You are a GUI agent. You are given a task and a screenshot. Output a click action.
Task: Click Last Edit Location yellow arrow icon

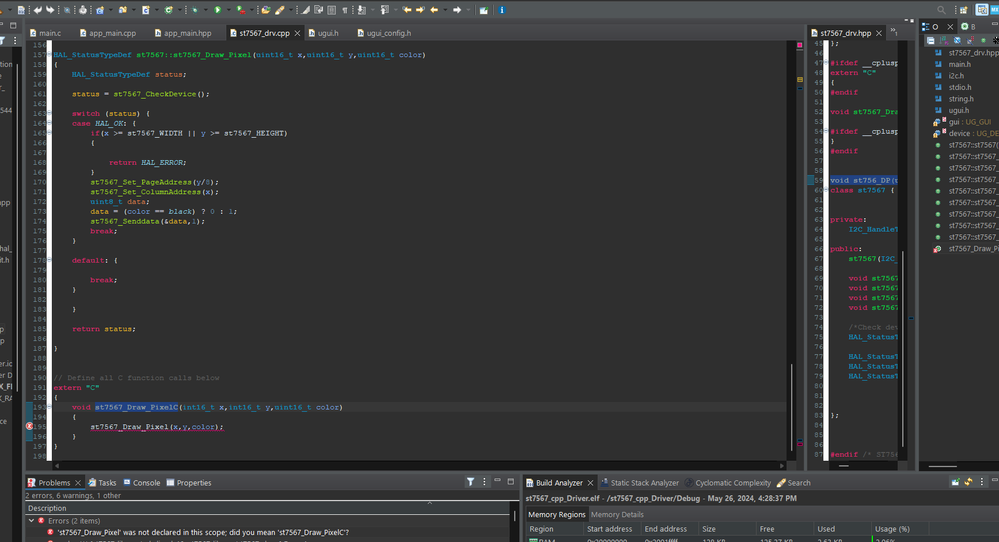click(x=406, y=10)
